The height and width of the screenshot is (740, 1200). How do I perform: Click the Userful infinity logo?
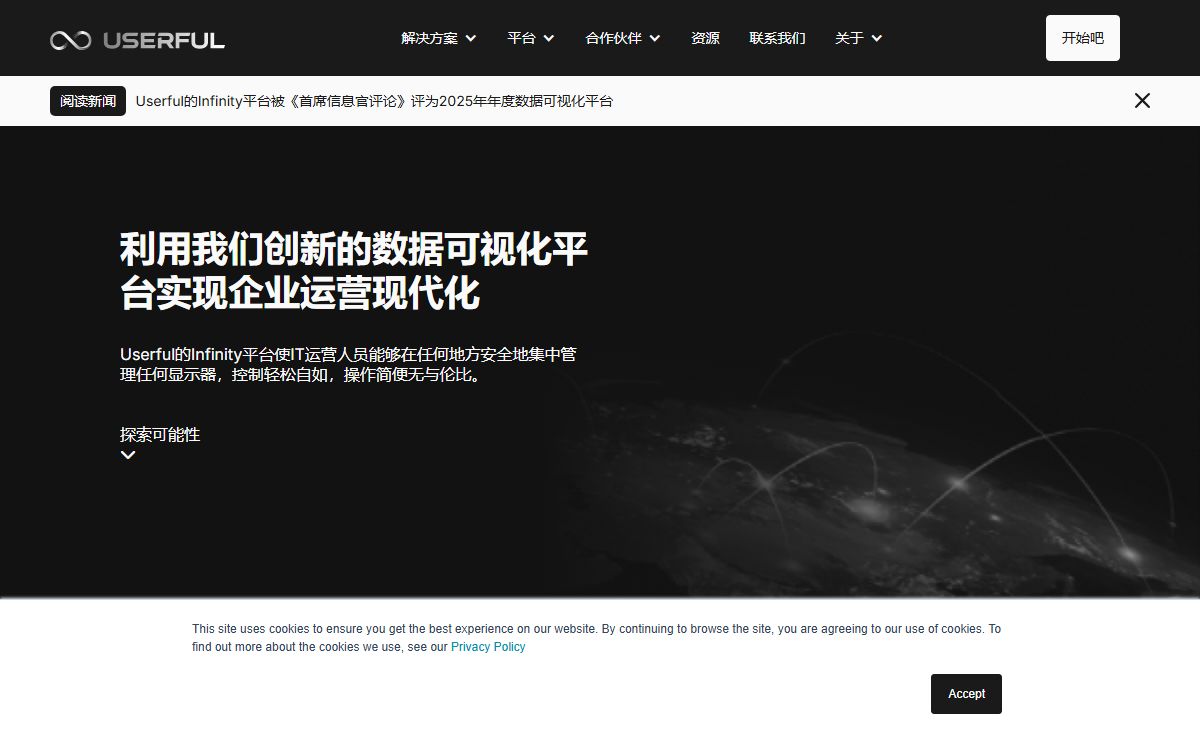[137, 40]
